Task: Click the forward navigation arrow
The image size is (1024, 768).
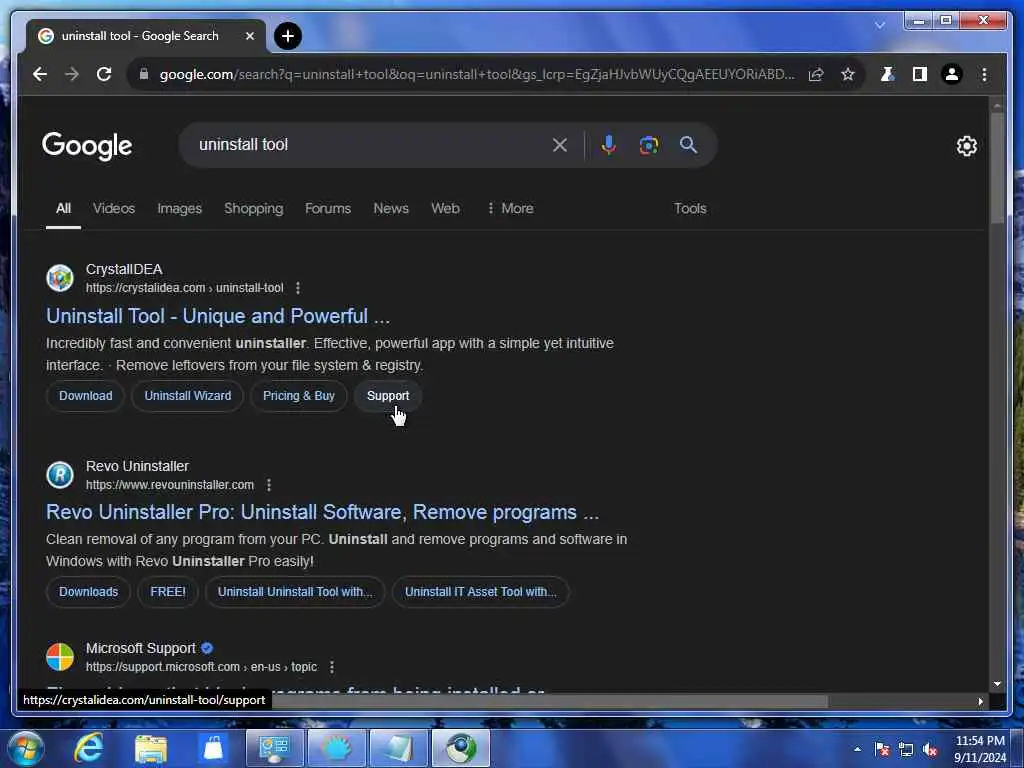Action: coord(72,74)
